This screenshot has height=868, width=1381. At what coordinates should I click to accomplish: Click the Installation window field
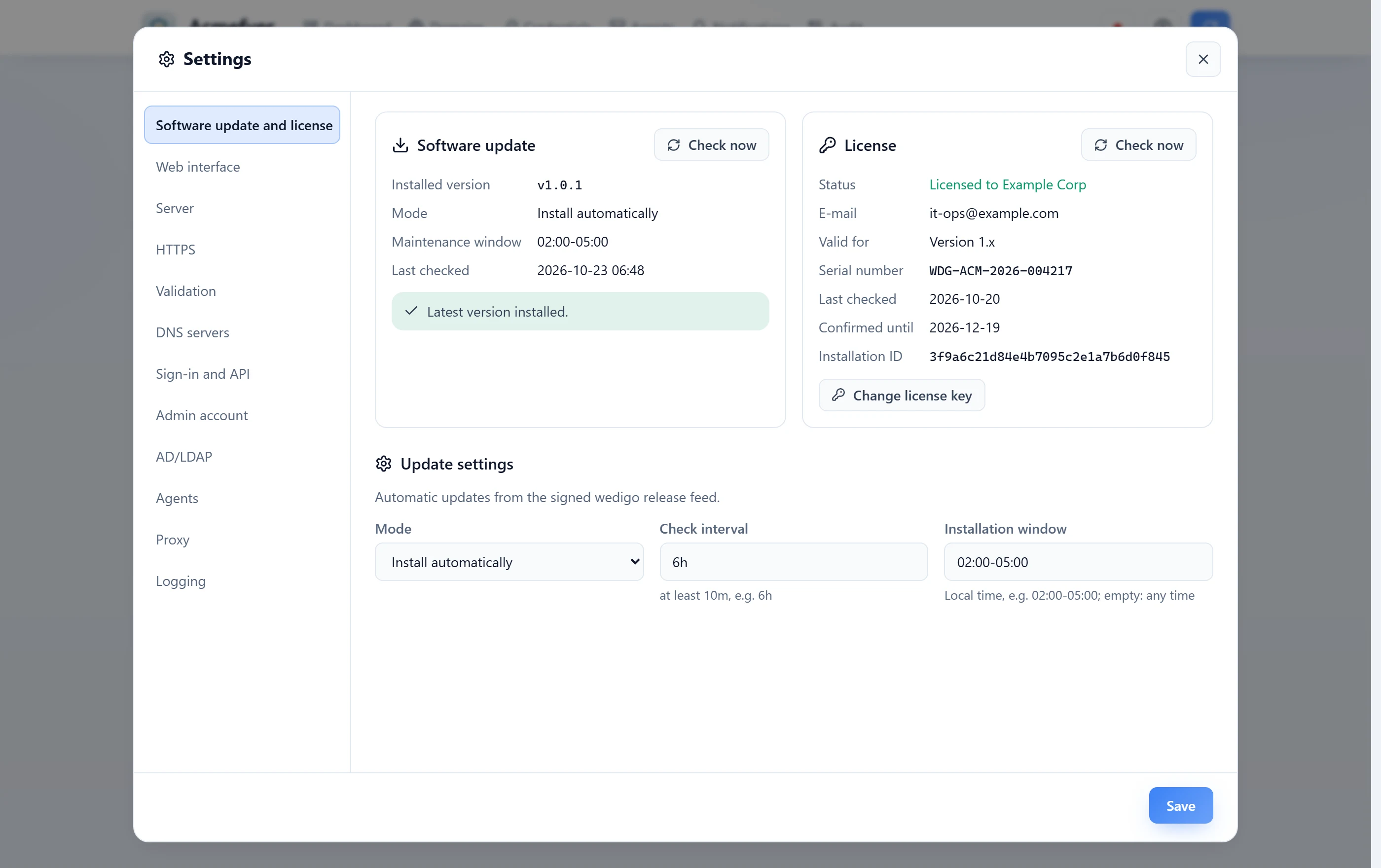point(1078,562)
